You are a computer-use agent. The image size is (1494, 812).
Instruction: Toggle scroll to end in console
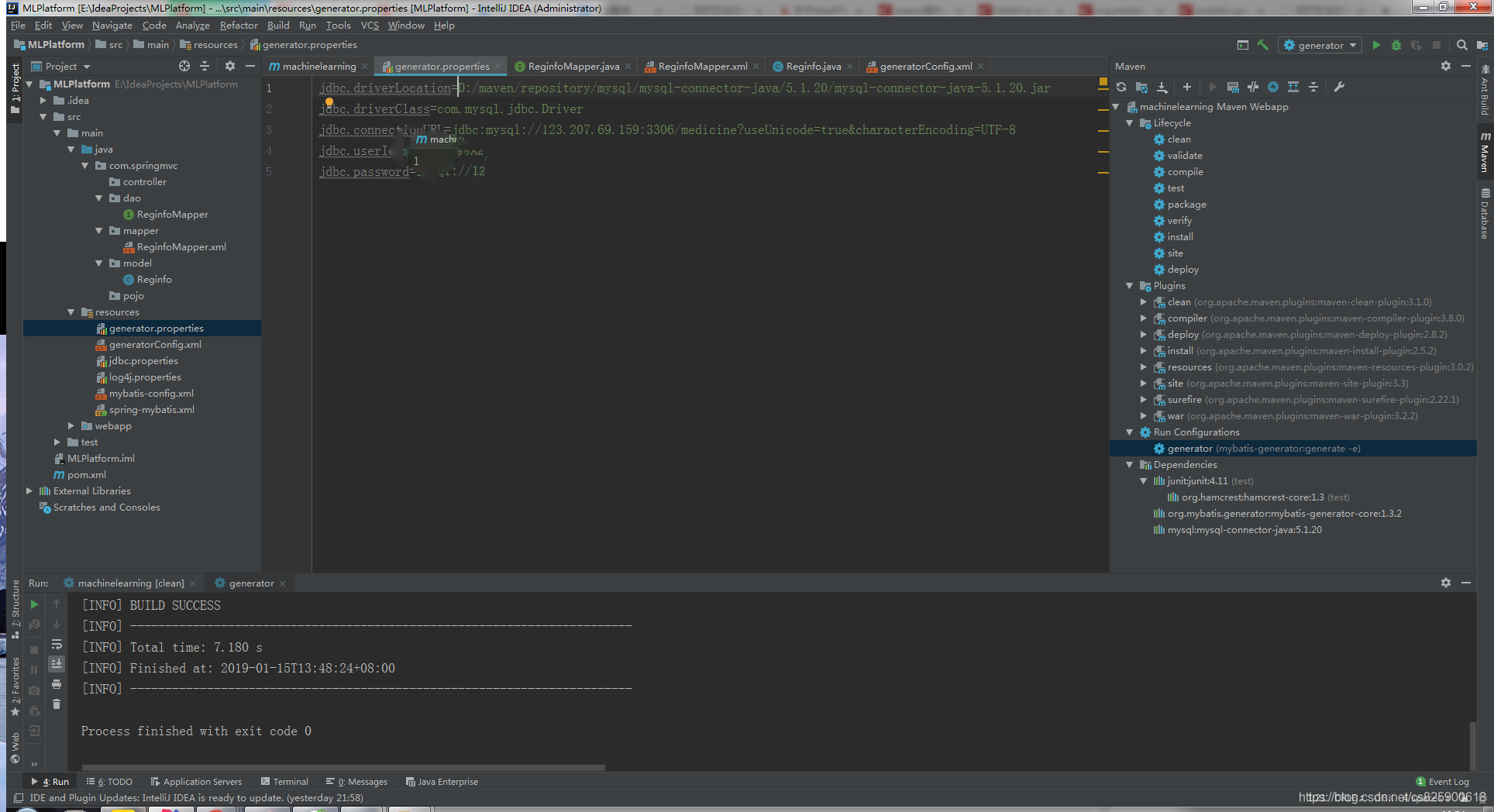57,664
